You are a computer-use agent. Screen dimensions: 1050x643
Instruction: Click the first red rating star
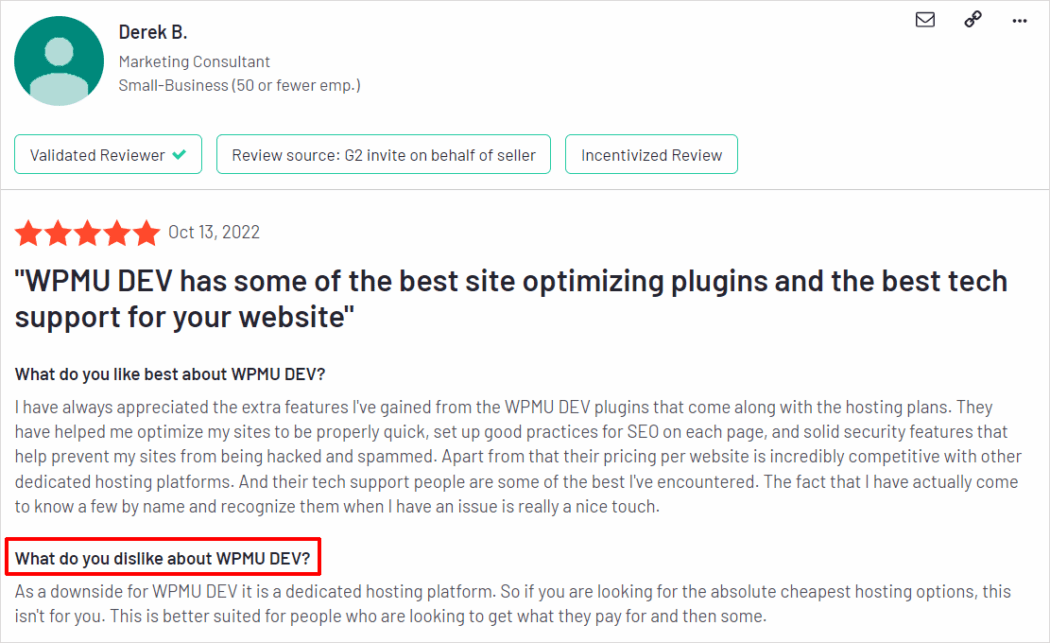point(28,233)
